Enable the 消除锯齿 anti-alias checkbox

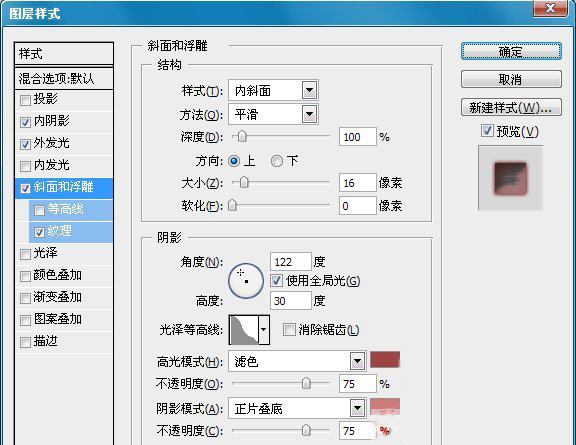[x=289, y=330]
